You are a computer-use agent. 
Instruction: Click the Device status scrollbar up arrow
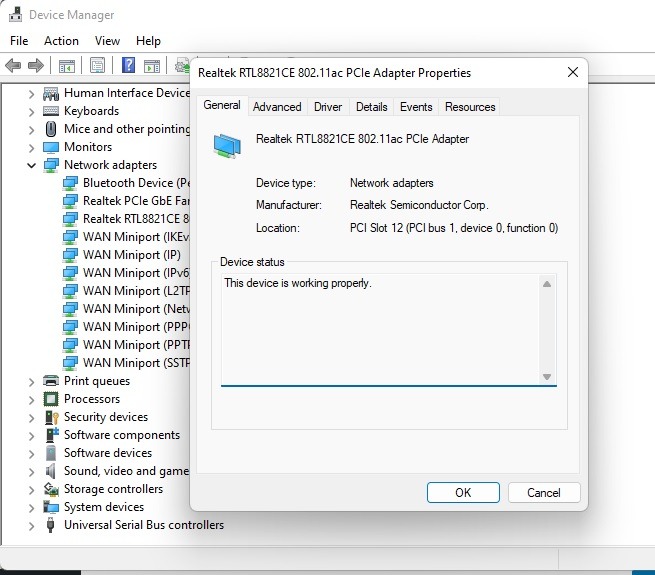547,284
